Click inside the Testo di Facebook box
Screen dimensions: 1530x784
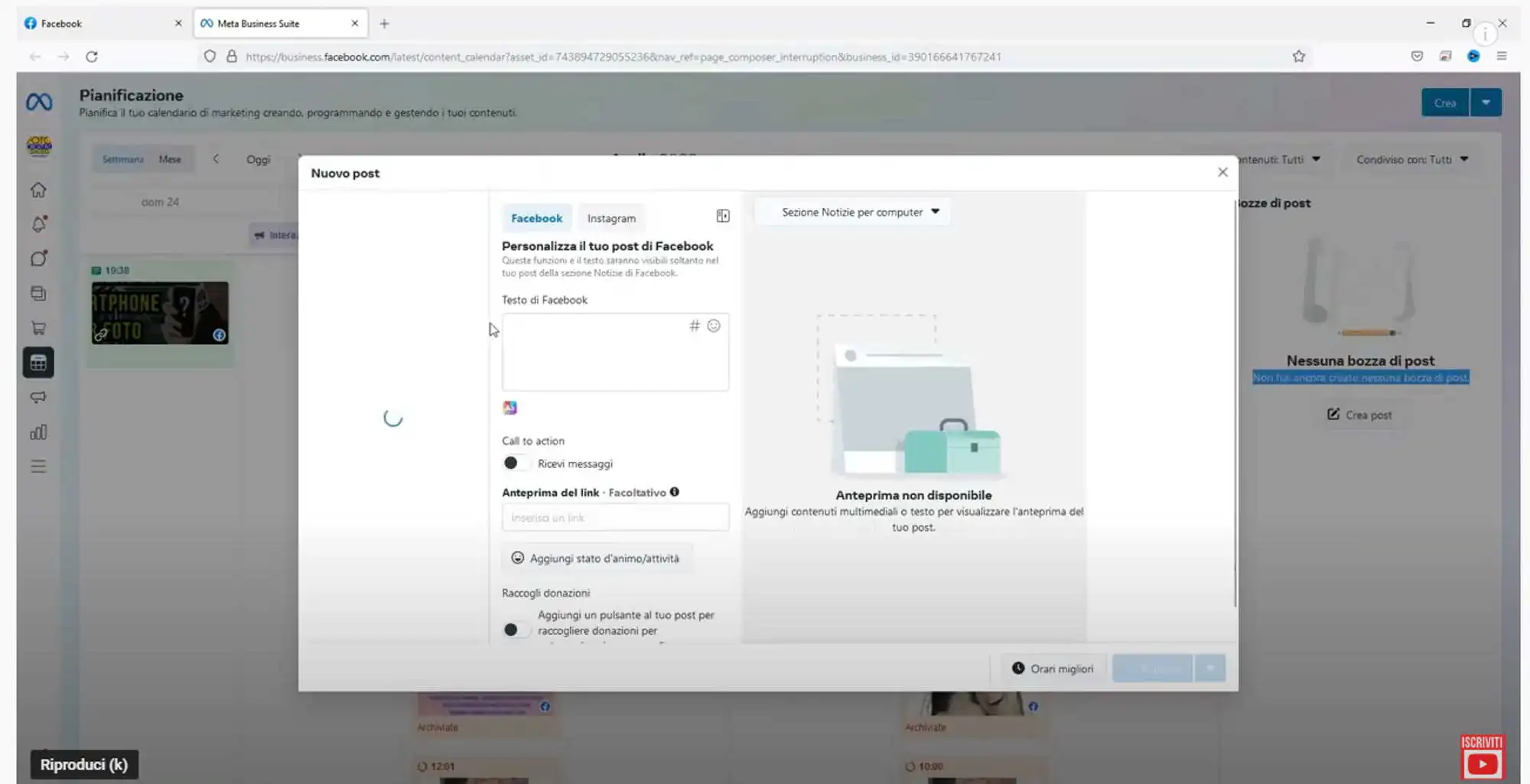[x=615, y=352]
